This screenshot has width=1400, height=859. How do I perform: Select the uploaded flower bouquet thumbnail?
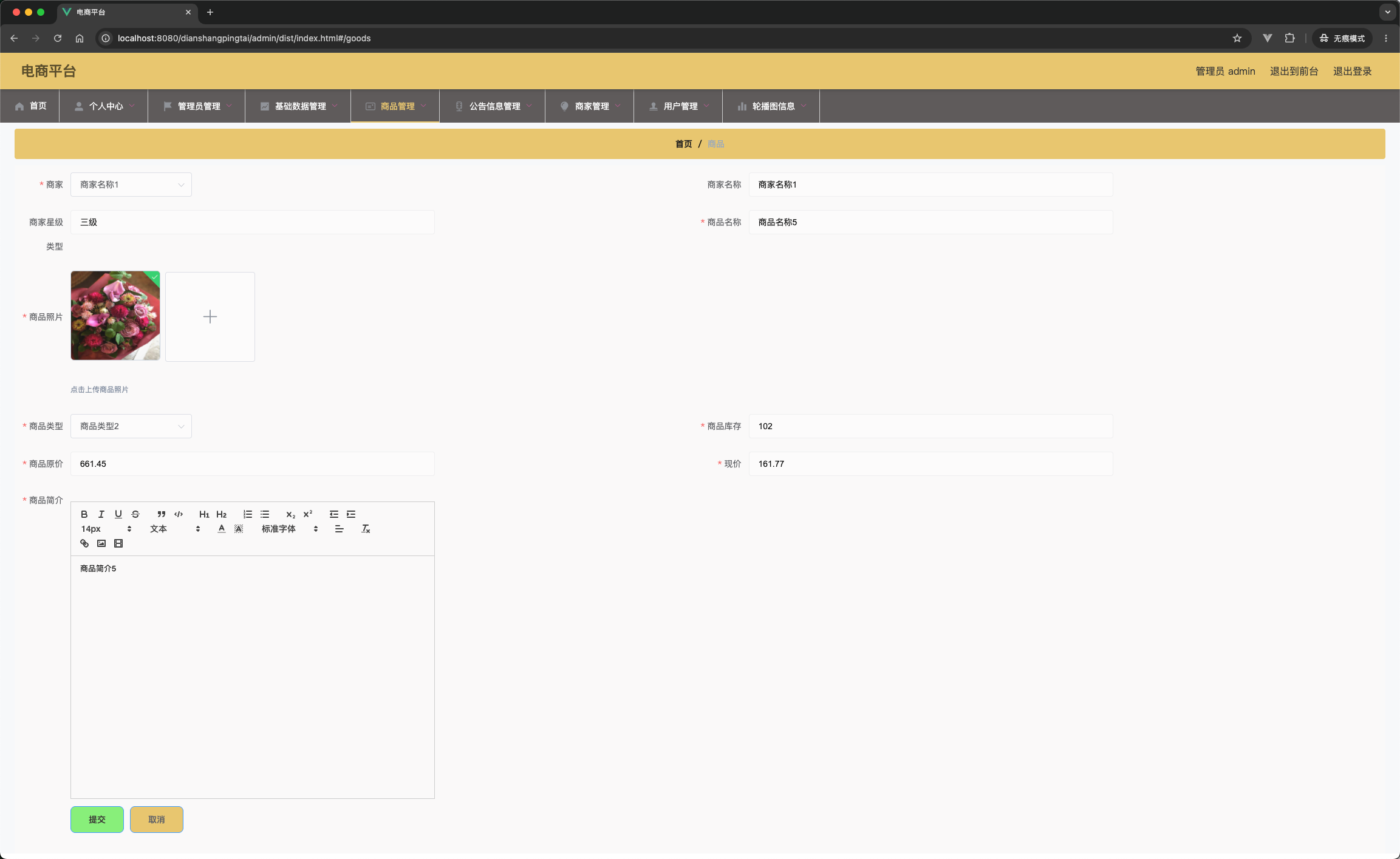pos(115,316)
